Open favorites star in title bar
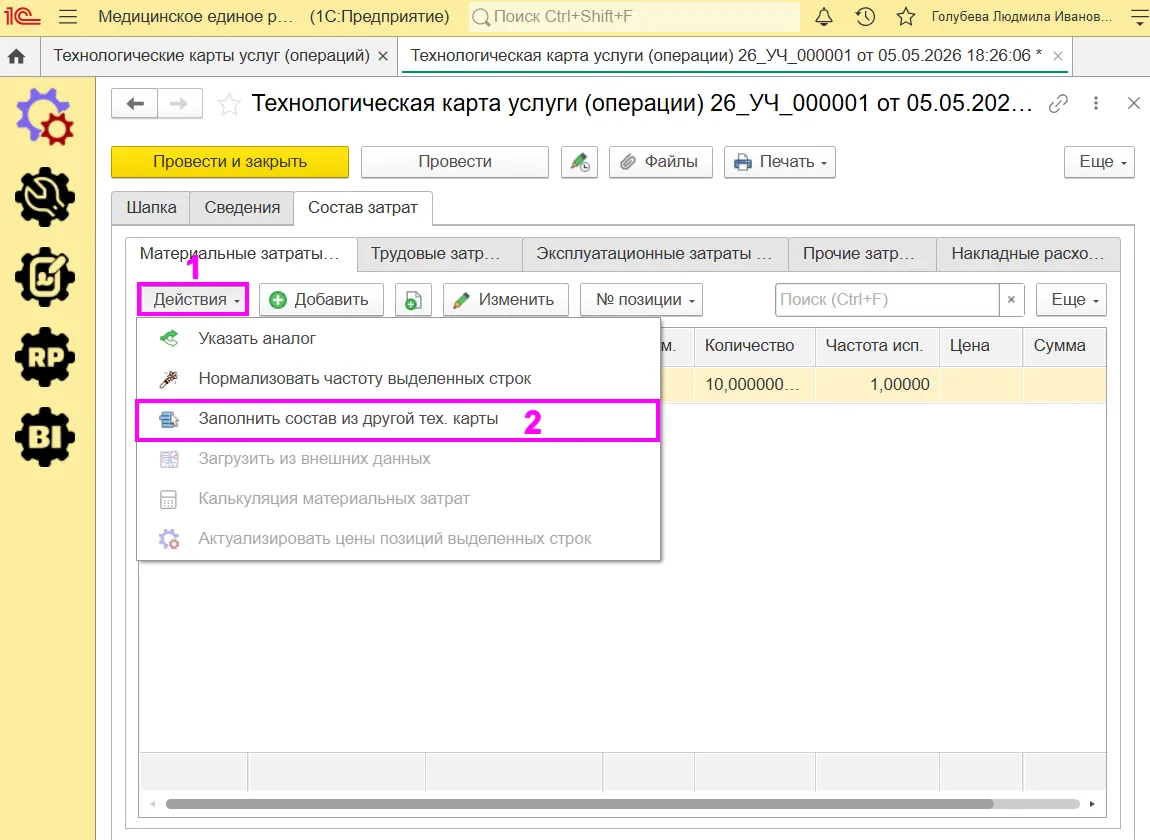The height and width of the screenshot is (840, 1150). pos(906,17)
